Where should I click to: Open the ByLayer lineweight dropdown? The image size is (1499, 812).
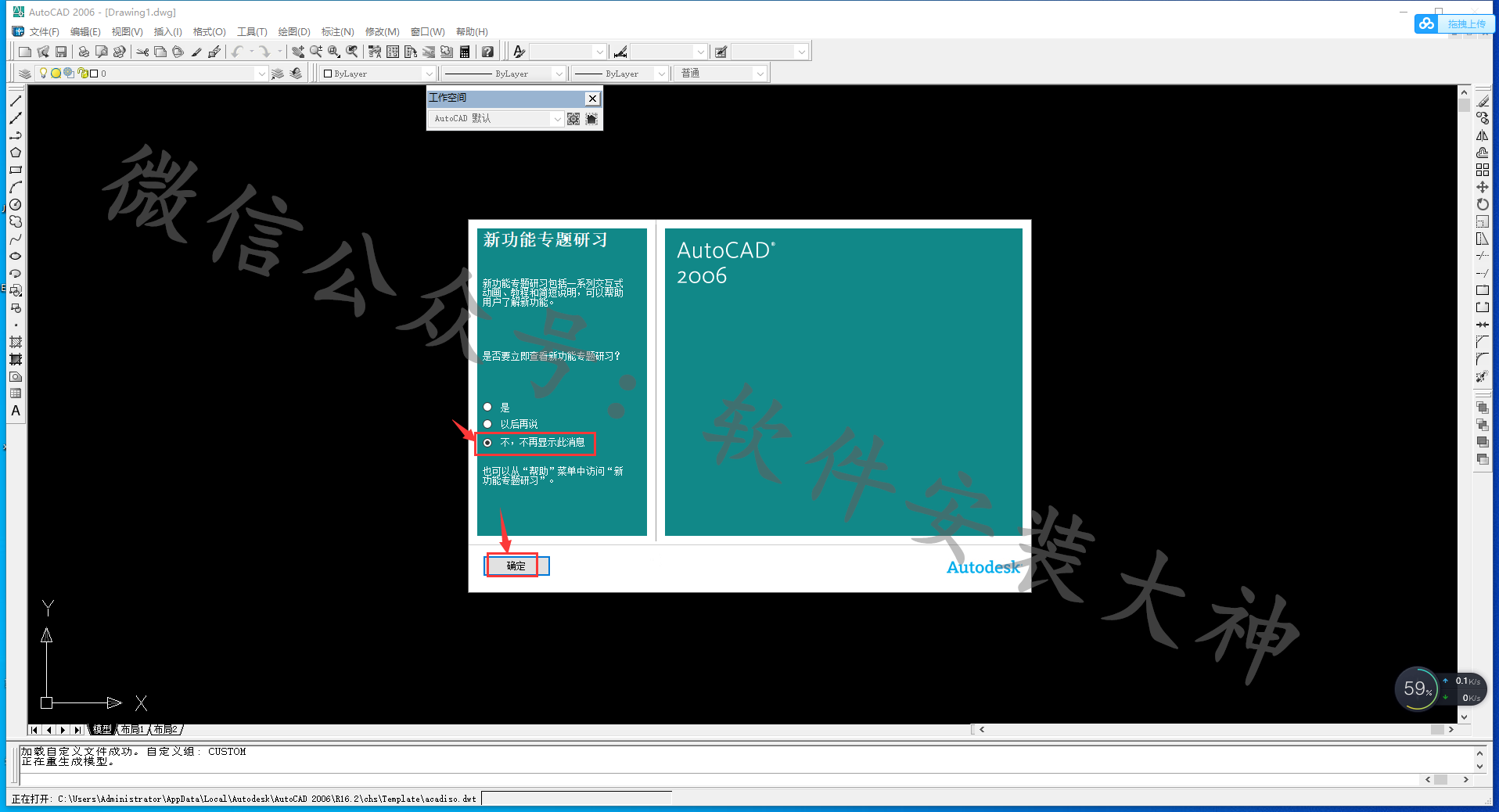(x=661, y=74)
